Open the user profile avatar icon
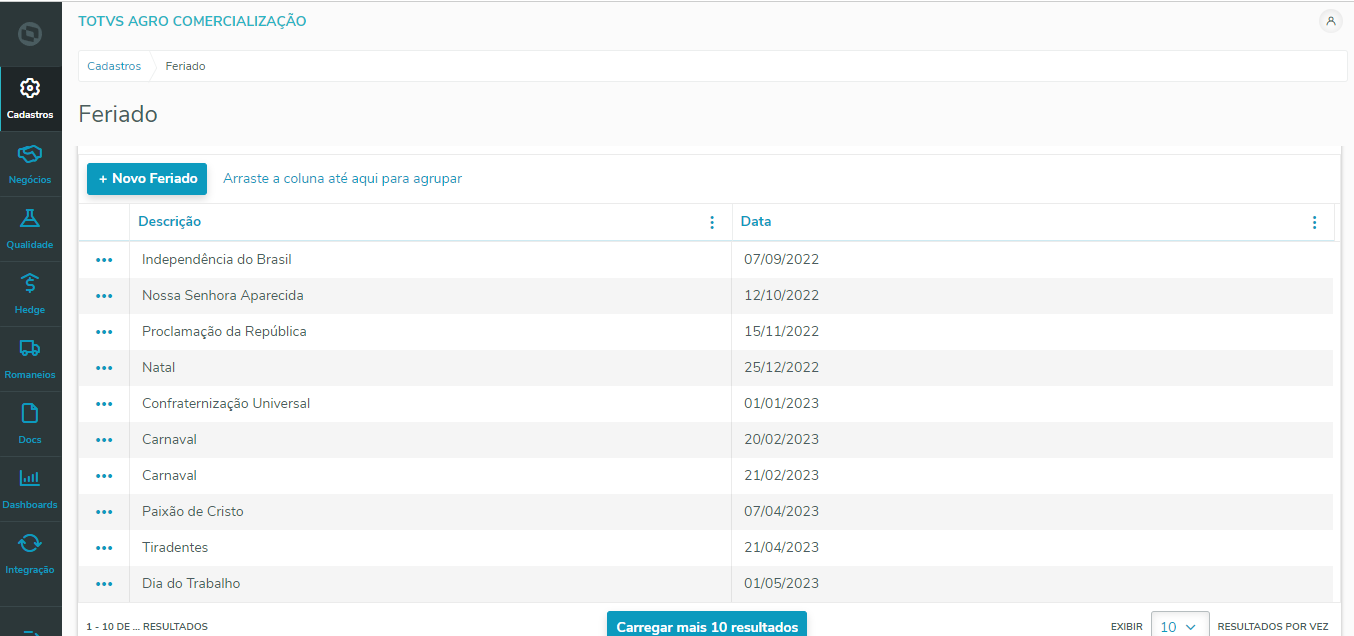The image size is (1354, 636). point(1330,21)
